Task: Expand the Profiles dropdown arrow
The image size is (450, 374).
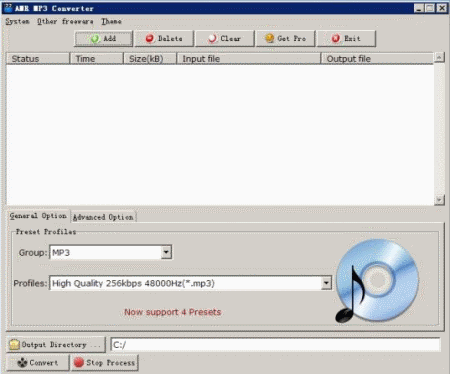Action: [326, 283]
